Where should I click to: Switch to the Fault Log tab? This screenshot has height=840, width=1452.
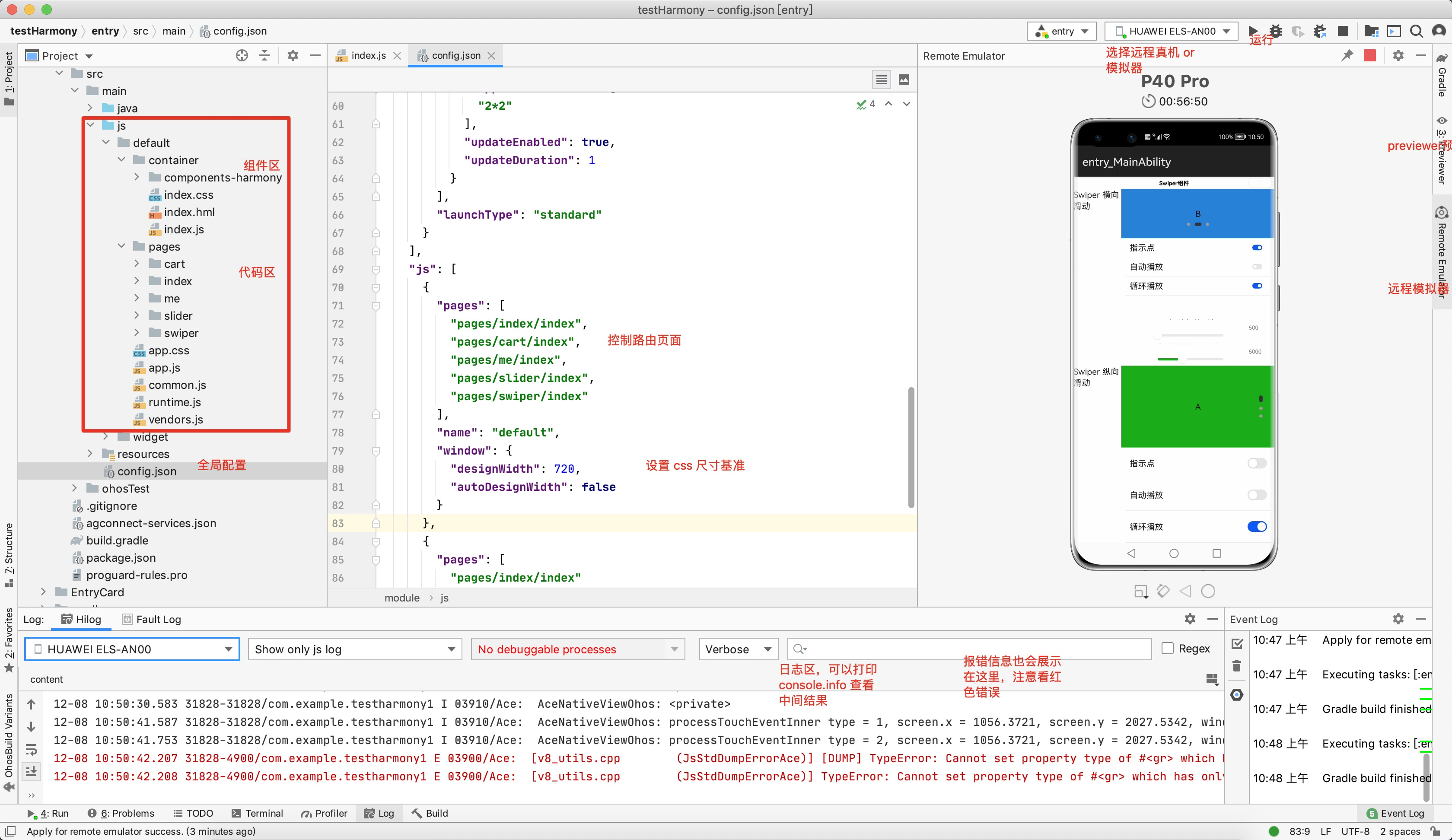pyautogui.click(x=152, y=619)
